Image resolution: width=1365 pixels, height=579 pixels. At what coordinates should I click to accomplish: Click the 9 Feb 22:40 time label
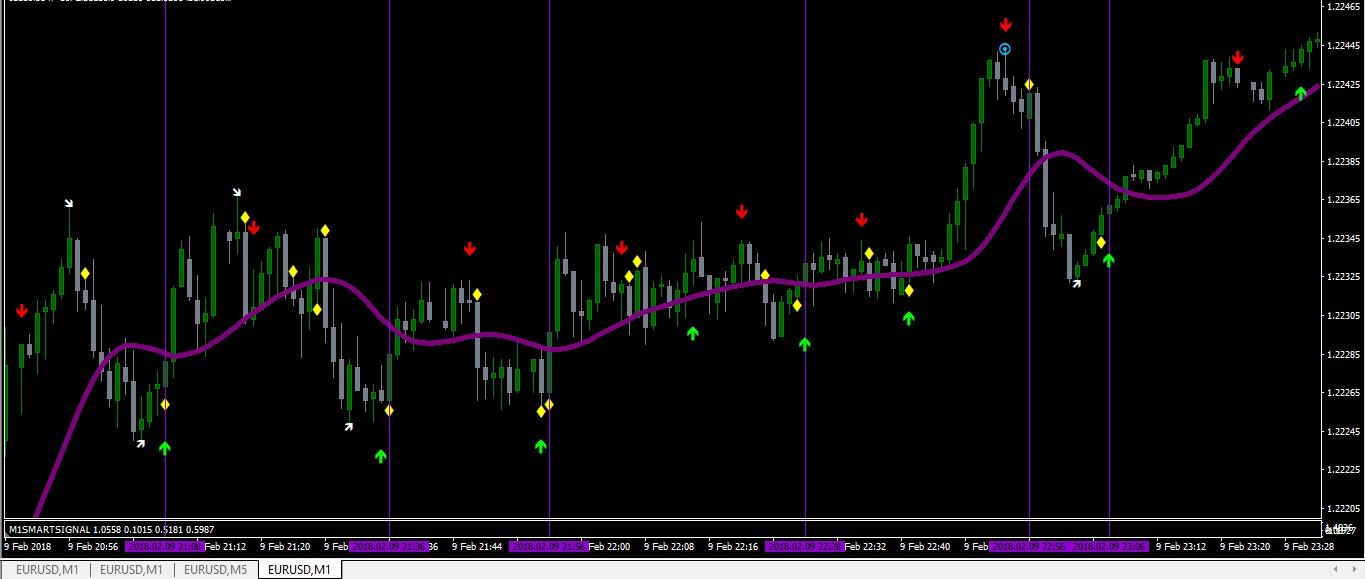[926, 547]
